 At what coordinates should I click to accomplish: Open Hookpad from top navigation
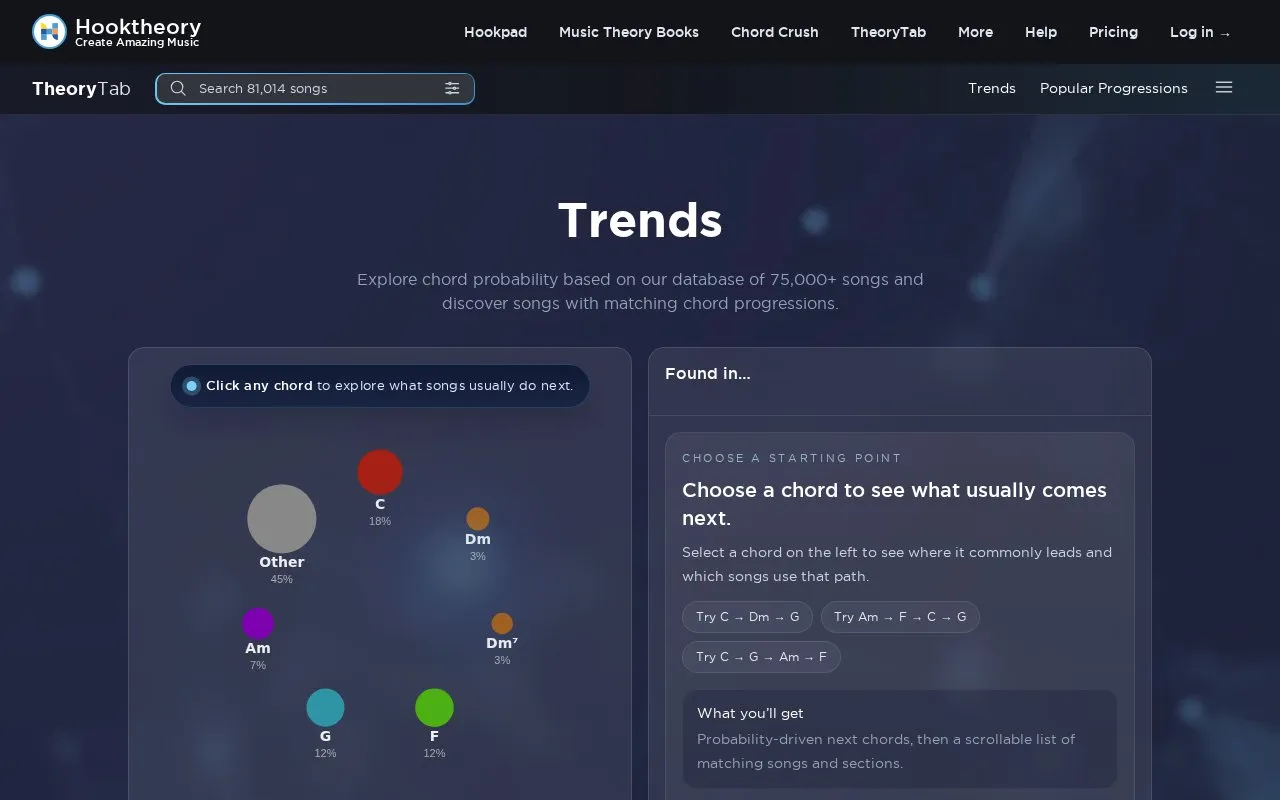pos(495,32)
